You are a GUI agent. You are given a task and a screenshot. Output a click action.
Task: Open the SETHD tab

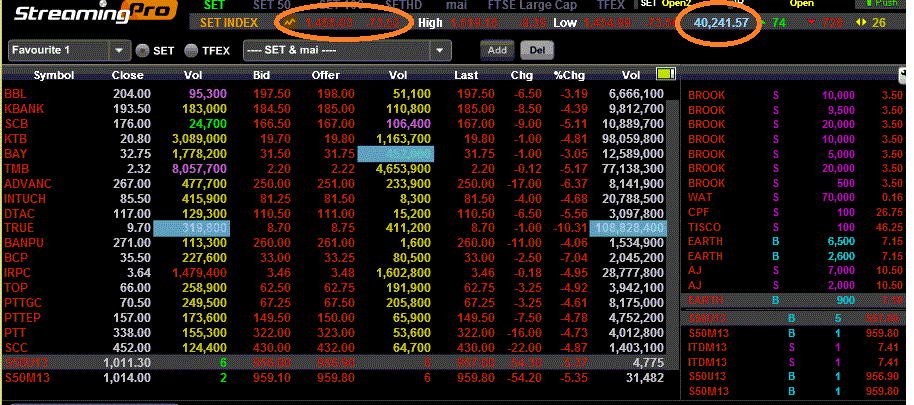403,5
